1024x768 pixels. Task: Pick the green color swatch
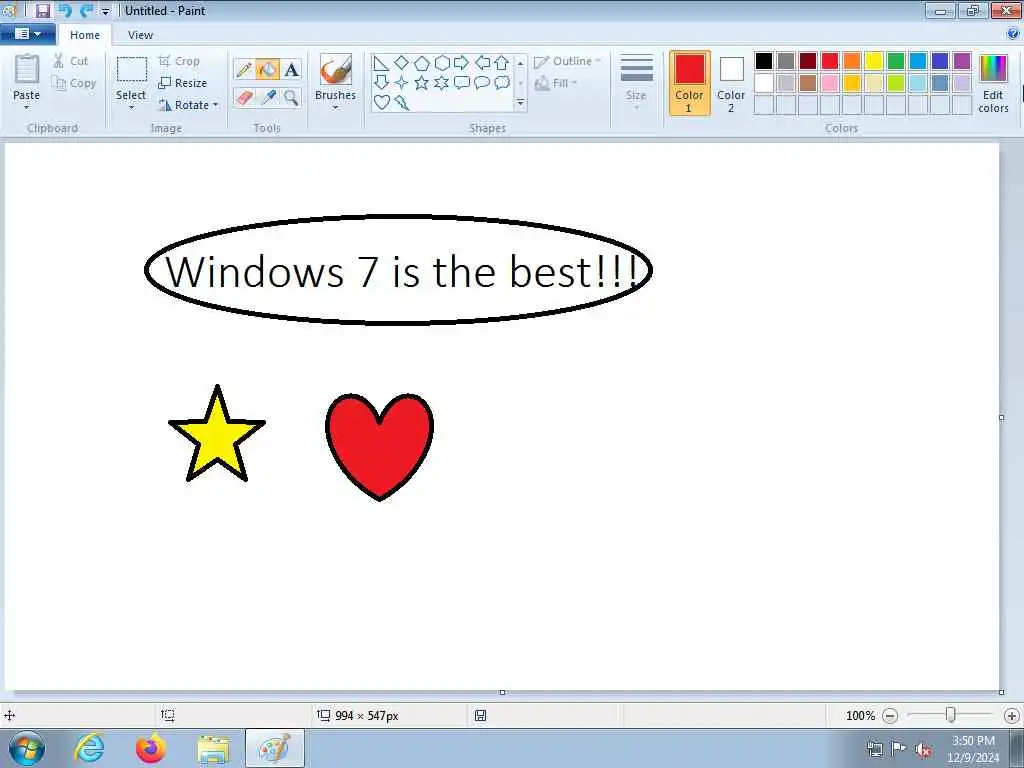[x=896, y=61]
